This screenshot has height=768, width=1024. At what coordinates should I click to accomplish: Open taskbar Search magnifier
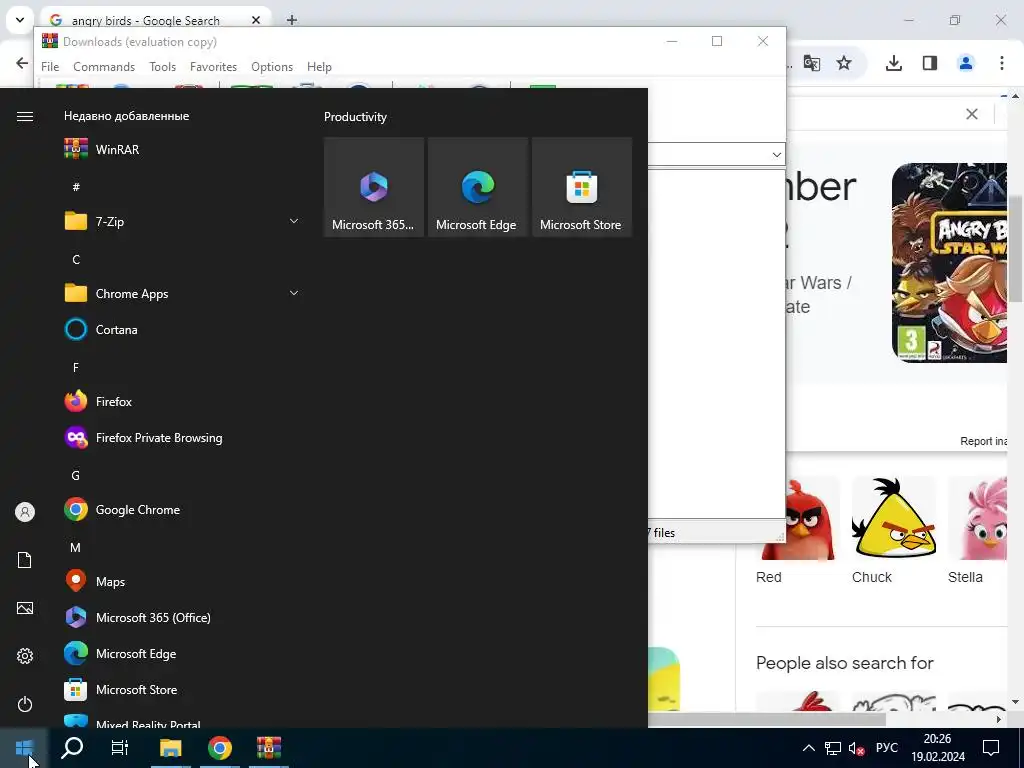click(72, 748)
